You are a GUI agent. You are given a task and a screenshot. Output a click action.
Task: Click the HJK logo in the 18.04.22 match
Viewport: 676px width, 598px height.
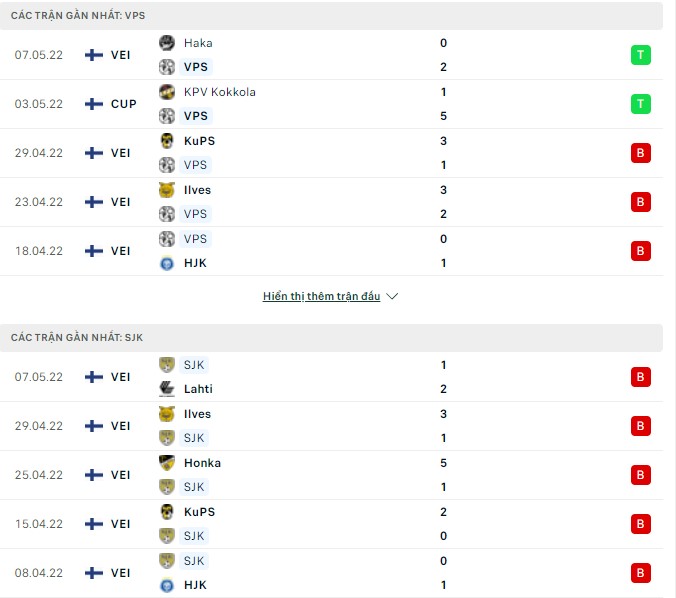tap(167, 263)
